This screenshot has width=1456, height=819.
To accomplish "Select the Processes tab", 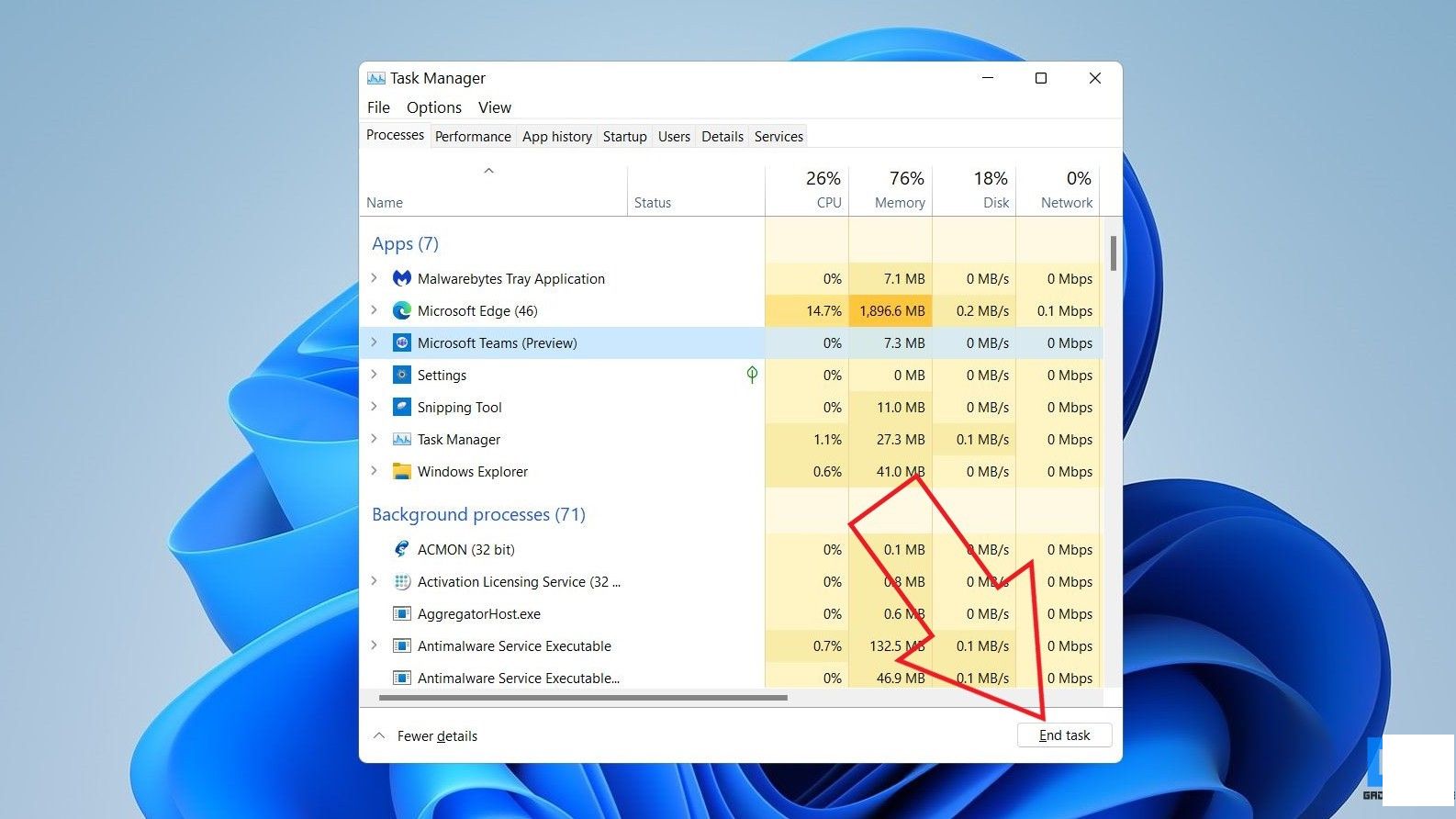I will point(395,135).
